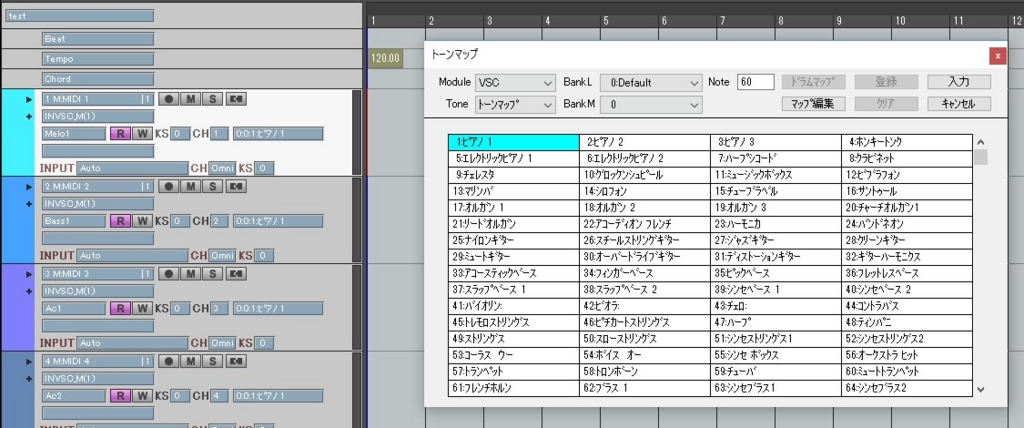Open the Tone dropdown in tone map dialog
This screenshot has height=428, width=1024.
point(515,104)
